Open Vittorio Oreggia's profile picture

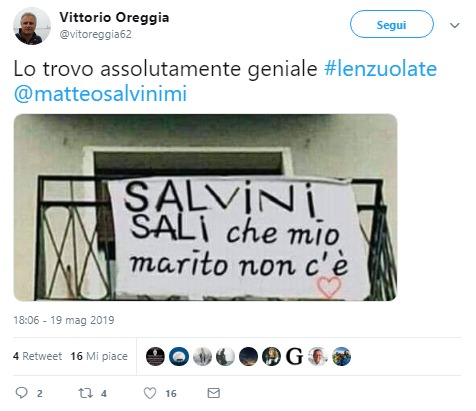[31, 26]
